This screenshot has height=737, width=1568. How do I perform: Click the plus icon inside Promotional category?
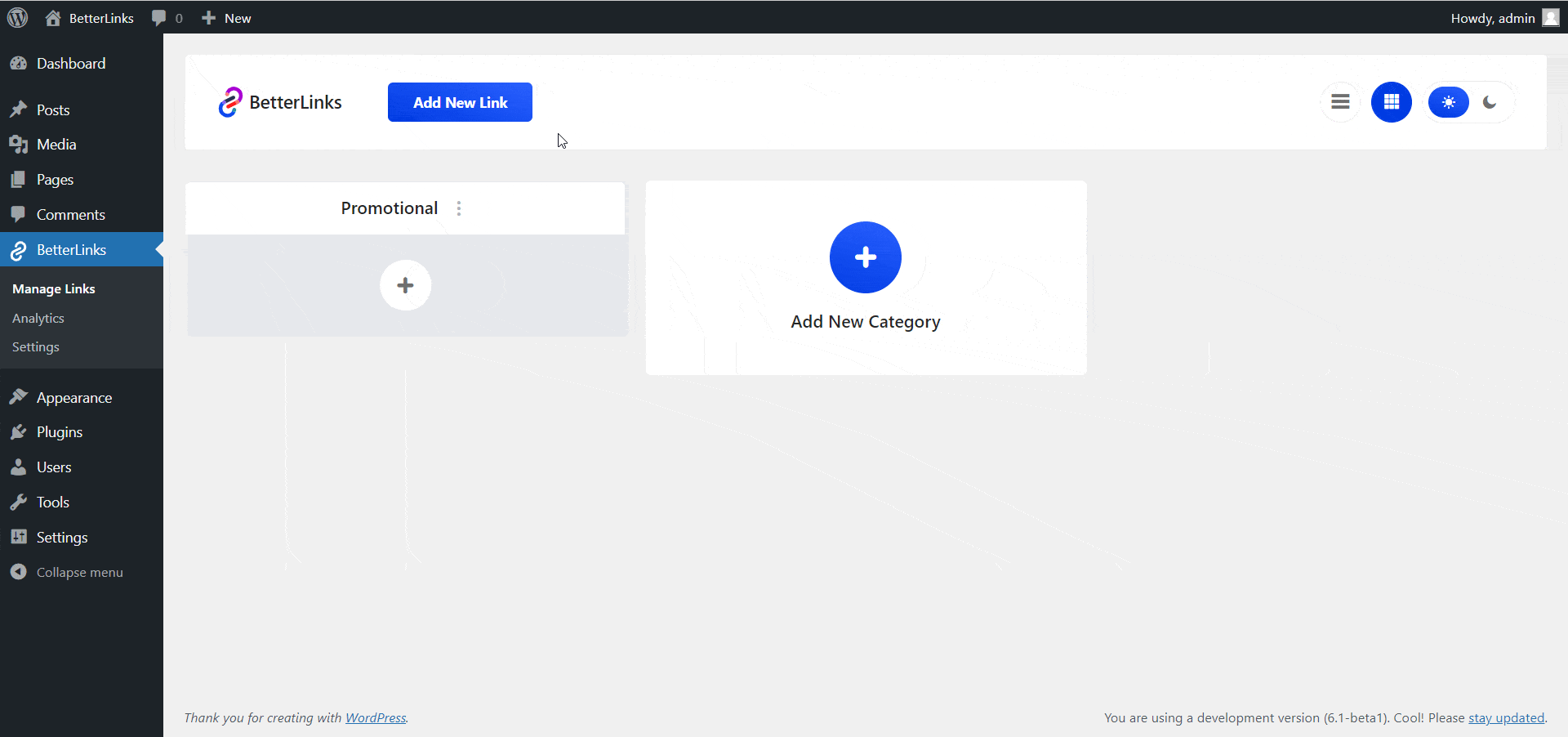405,285
